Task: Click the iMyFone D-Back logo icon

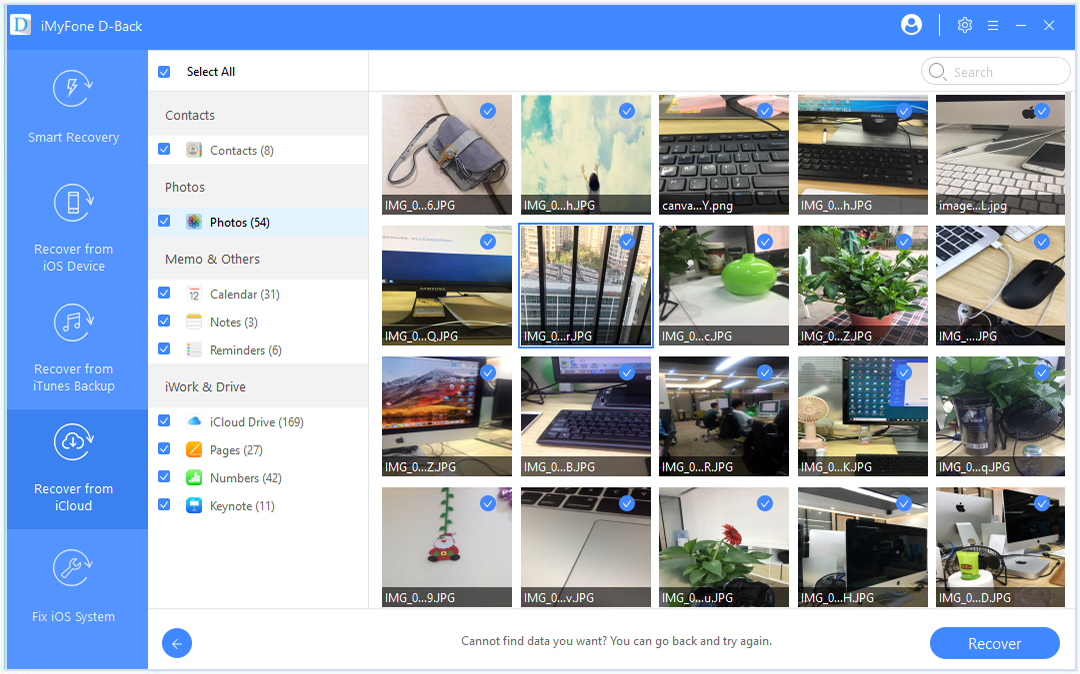Action: coord(20,25)
